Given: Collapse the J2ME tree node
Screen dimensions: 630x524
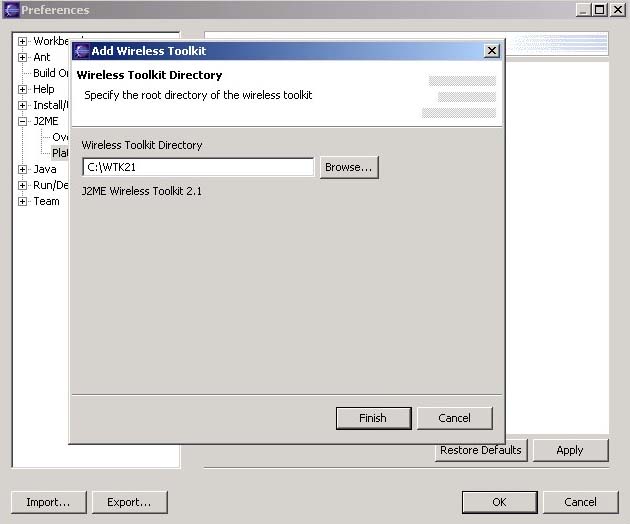Looking at the screenshot, I should [22, 121].
